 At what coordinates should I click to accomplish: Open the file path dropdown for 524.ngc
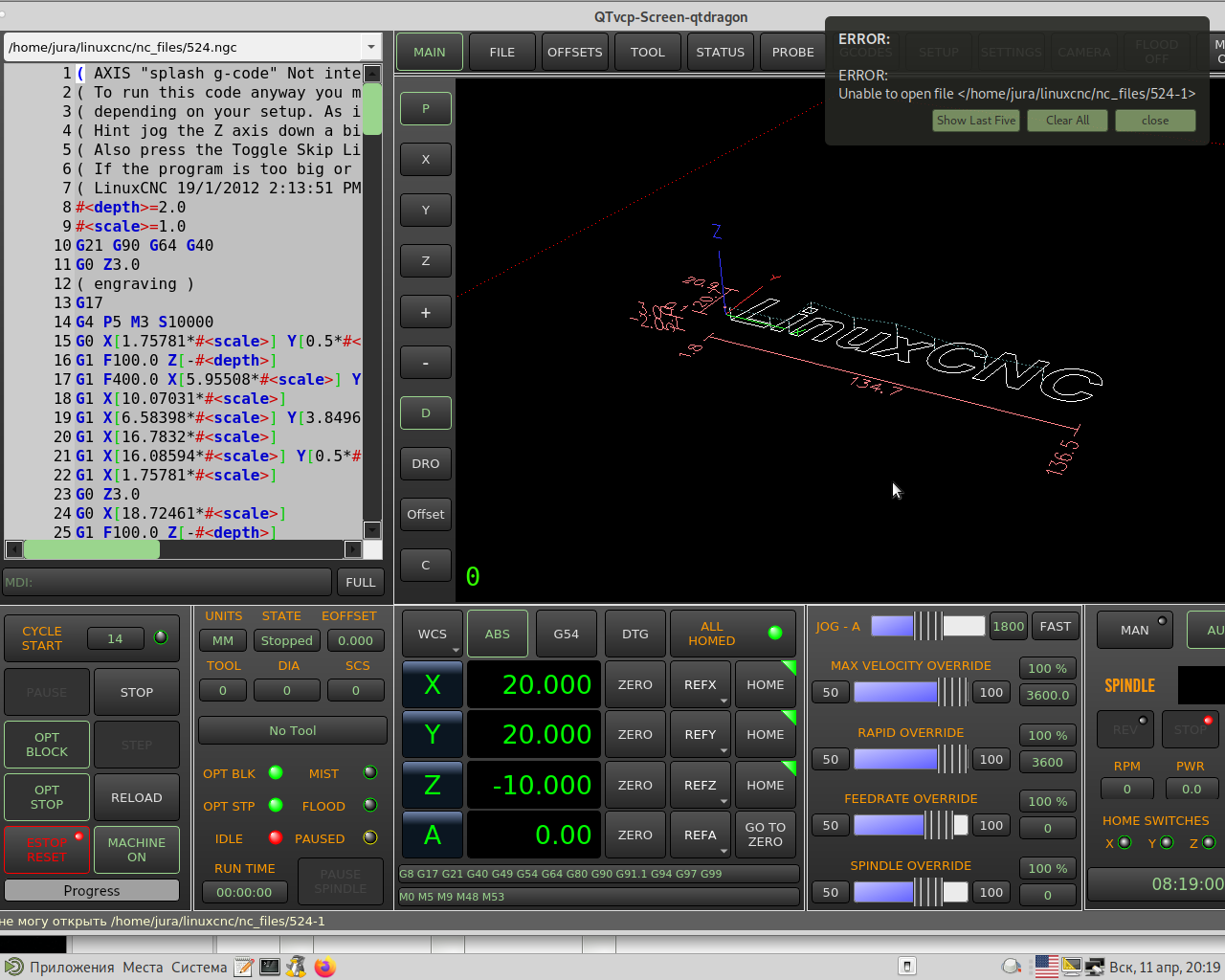[x=371, y=47]
